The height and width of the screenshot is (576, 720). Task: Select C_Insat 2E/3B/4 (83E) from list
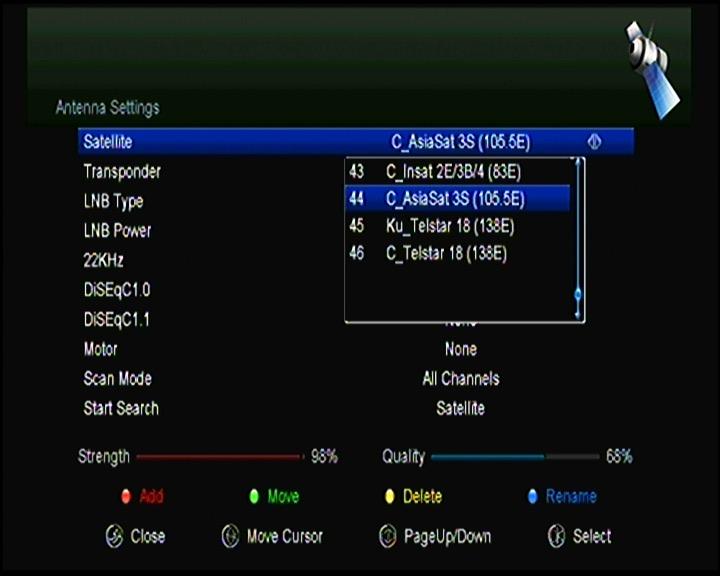click(x=457, y=172)
